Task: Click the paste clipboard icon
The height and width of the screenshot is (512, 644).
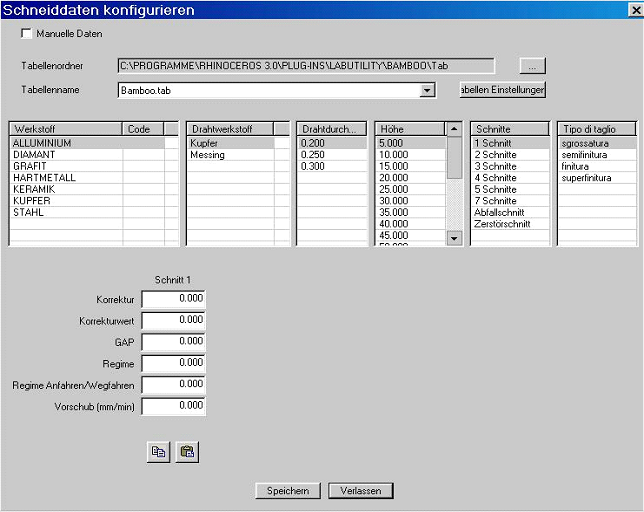Action: pos(186,452)
